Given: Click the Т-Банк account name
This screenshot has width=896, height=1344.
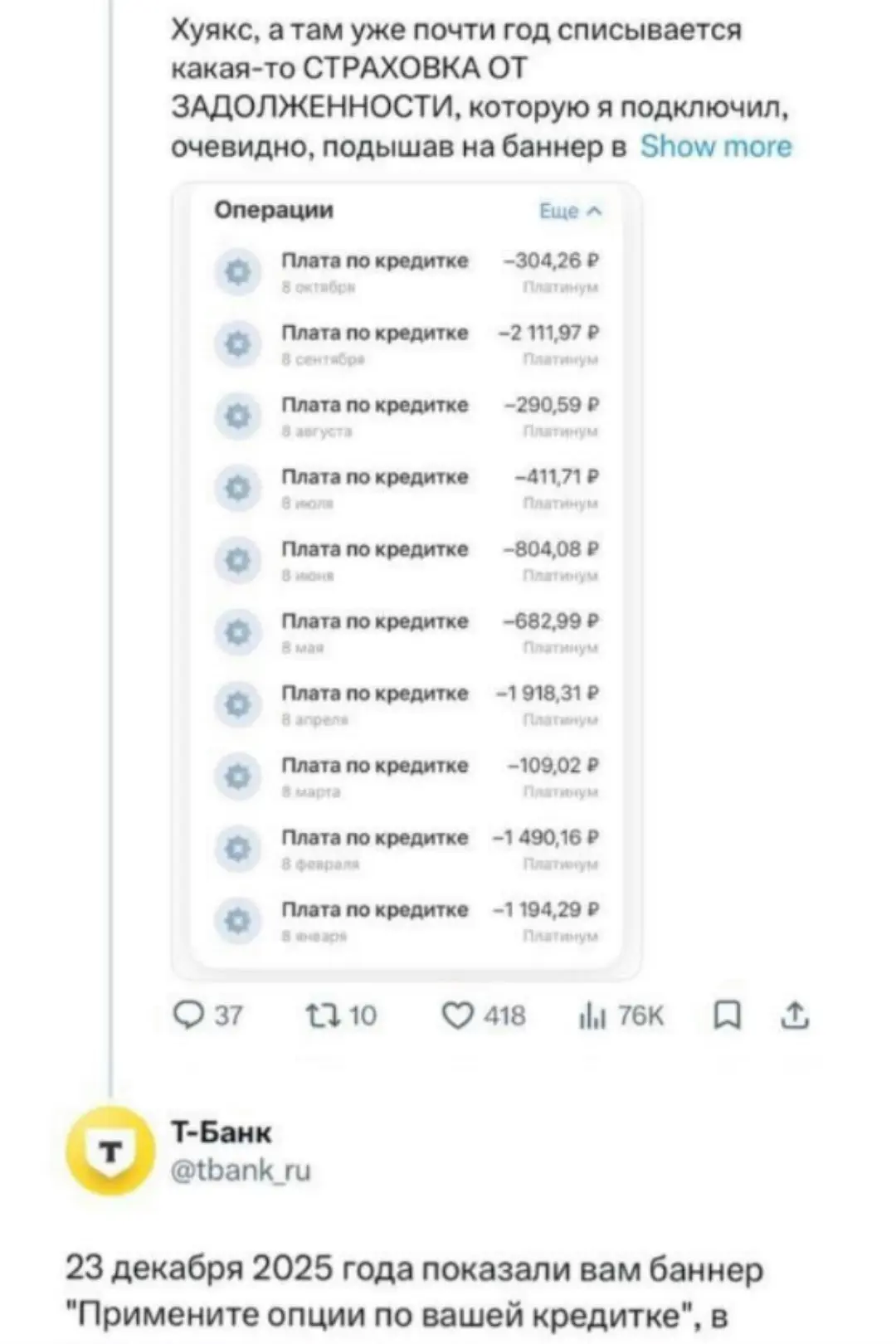Looking at the screenshot, I should (221, 1132).
